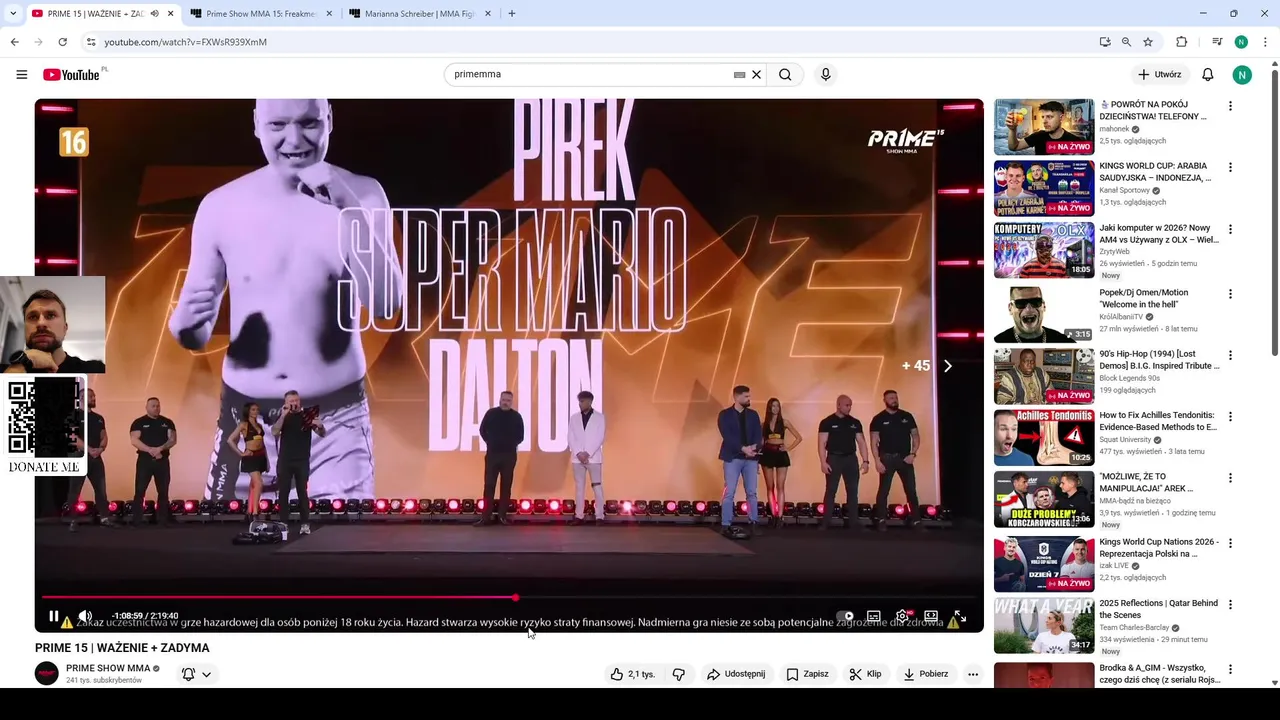Advance overlay with the +45 next arrow
Screen dimensions: 1280x720
click(x=948, y=366)
